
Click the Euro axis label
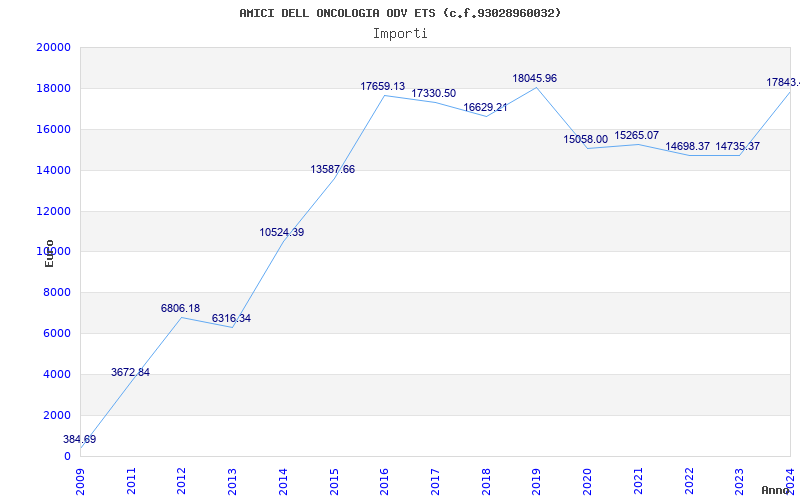(x=49, y=253)
